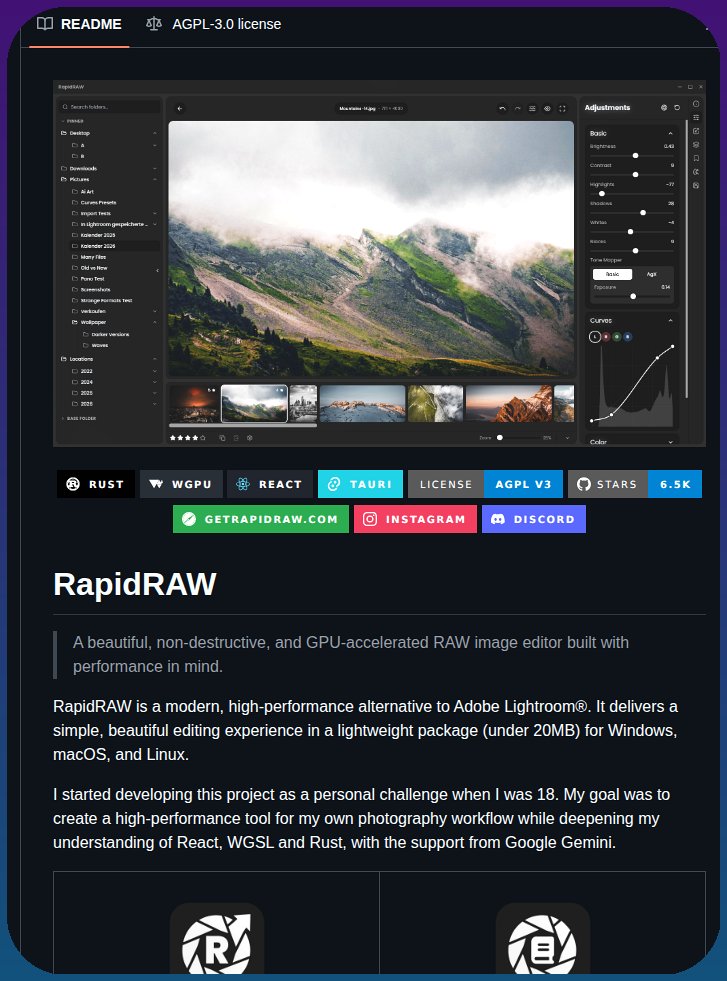Click the back arrow above the photo
This screenshot has height=981, width=727.
(180, 108)
